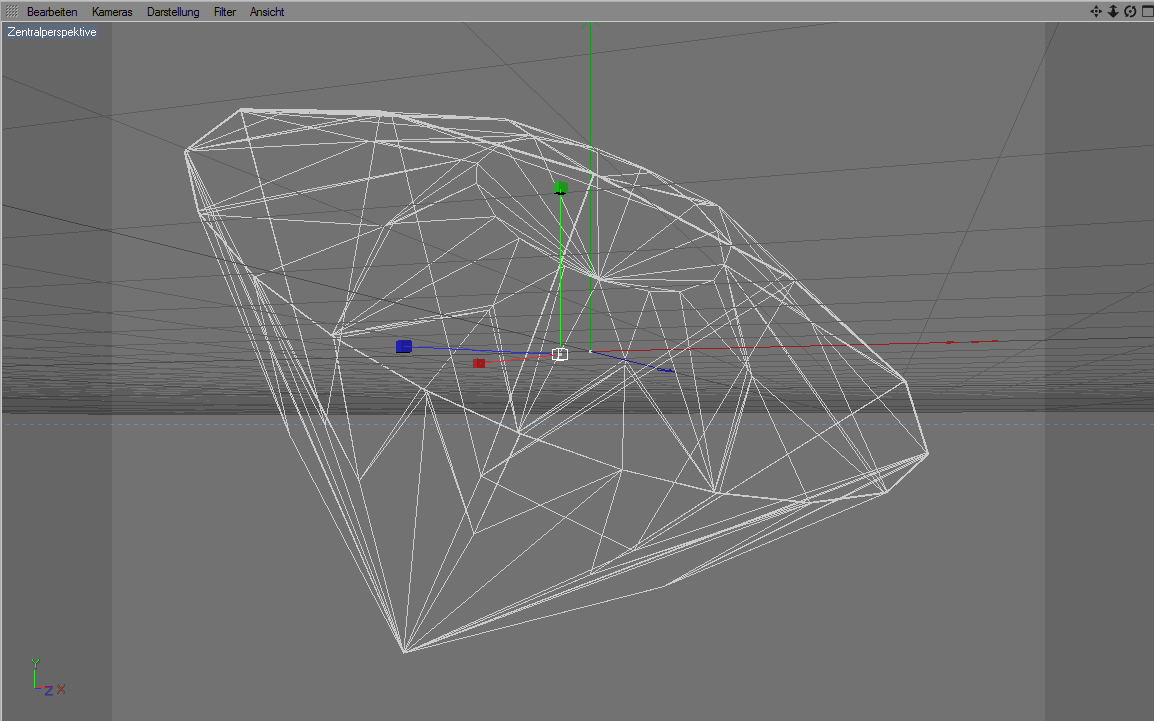Open the Bearbeiten menu
The height and width of the screenshot is (721, 1154).
coord(52,12)
